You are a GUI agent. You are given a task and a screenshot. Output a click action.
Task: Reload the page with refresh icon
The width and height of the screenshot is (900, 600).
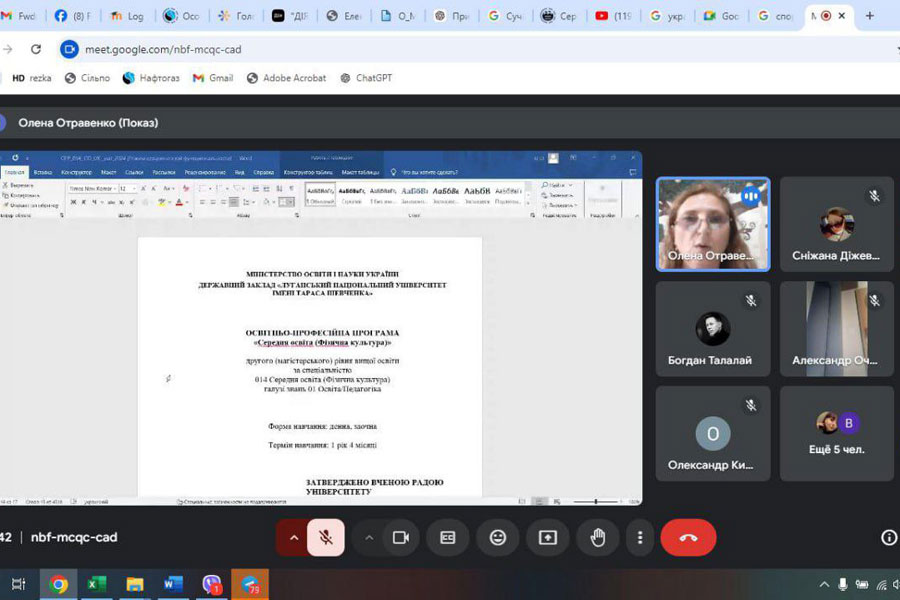(36, 49)
